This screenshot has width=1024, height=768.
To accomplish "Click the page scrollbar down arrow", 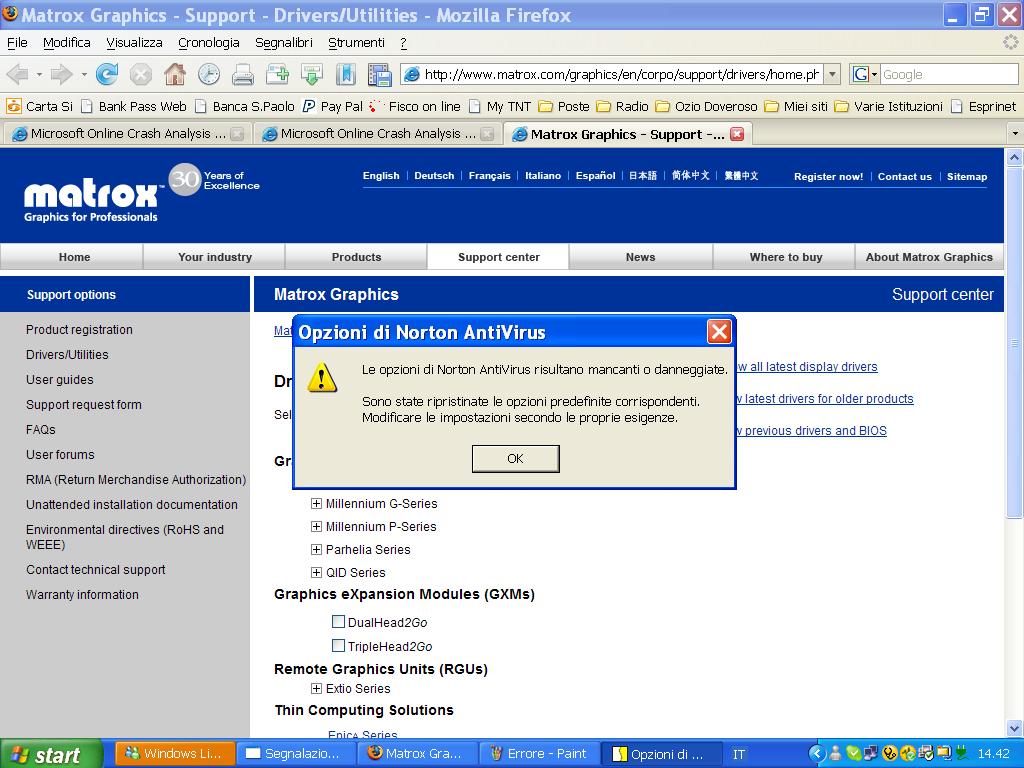I will point(1014,727).
